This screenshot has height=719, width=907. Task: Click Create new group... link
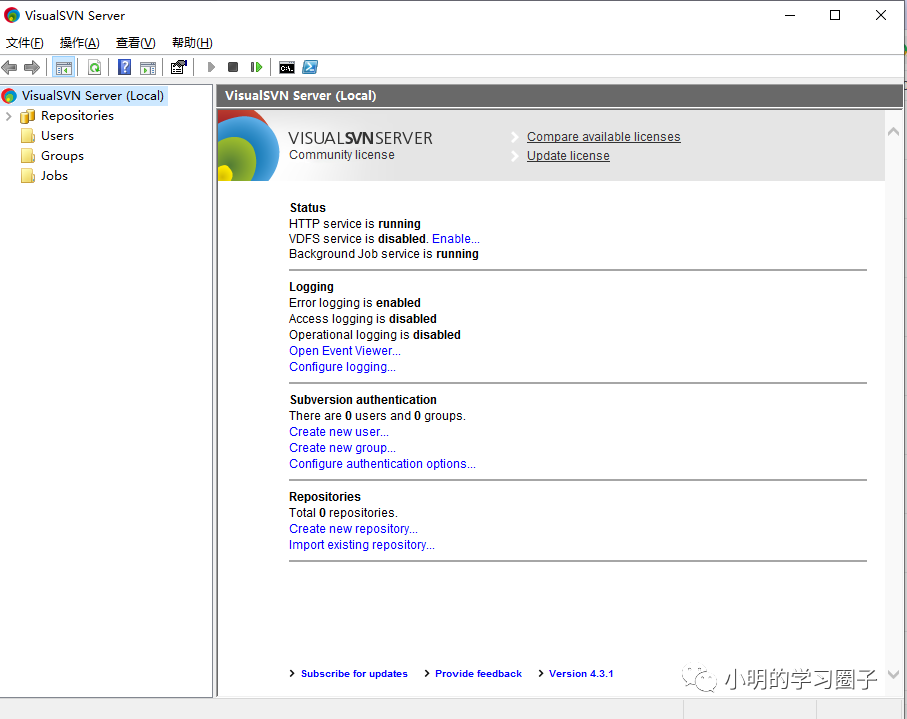pyautogui.click(x=342, y=448)
